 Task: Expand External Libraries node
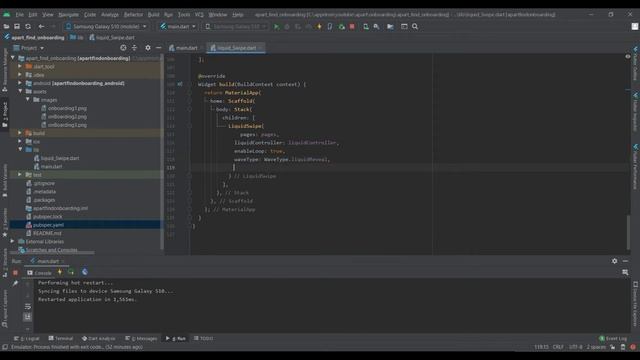coord(12,241)
